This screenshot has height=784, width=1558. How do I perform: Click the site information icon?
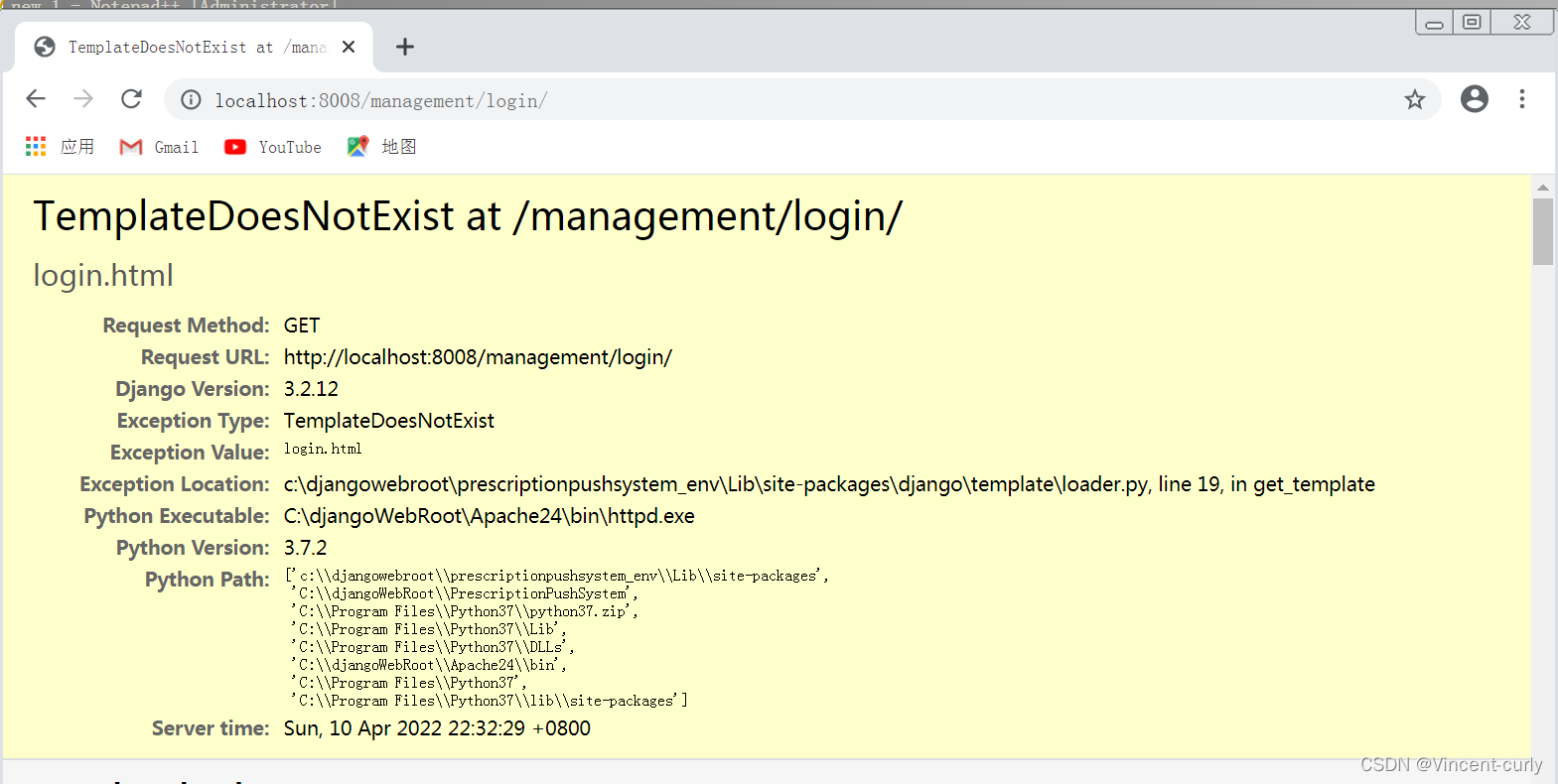(191, 100)
